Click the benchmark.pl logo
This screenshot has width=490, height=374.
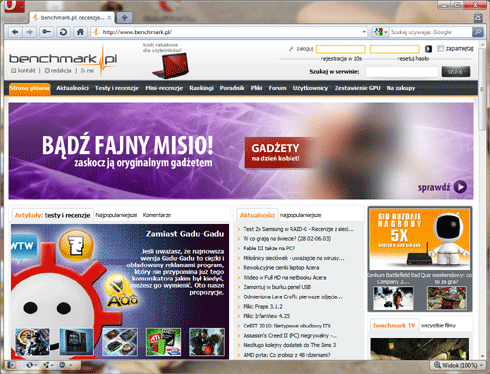pyautogui.click(x=63, y=59)
